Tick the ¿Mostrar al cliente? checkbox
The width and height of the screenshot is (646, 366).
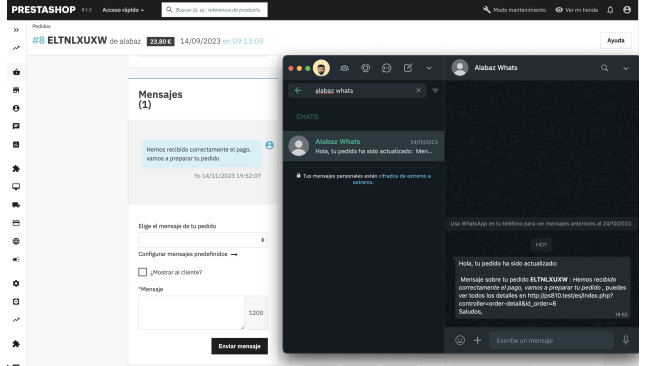click(x=143, y=272)
